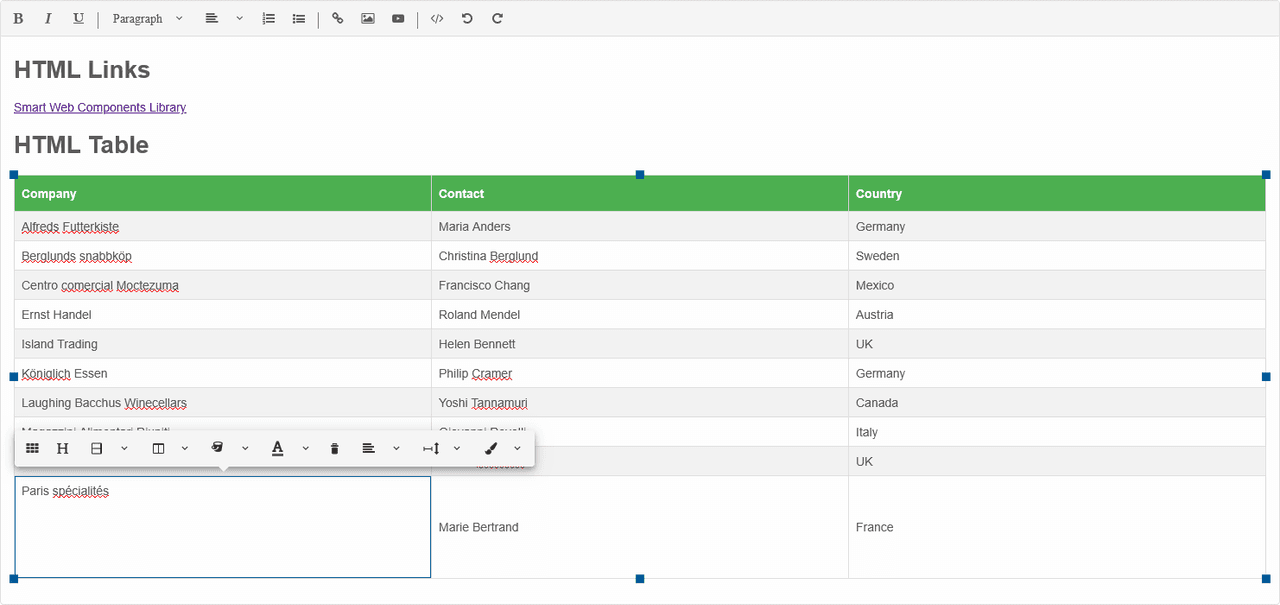Click the Italy cell
Screen dimensions: 1280x605
1057,432
